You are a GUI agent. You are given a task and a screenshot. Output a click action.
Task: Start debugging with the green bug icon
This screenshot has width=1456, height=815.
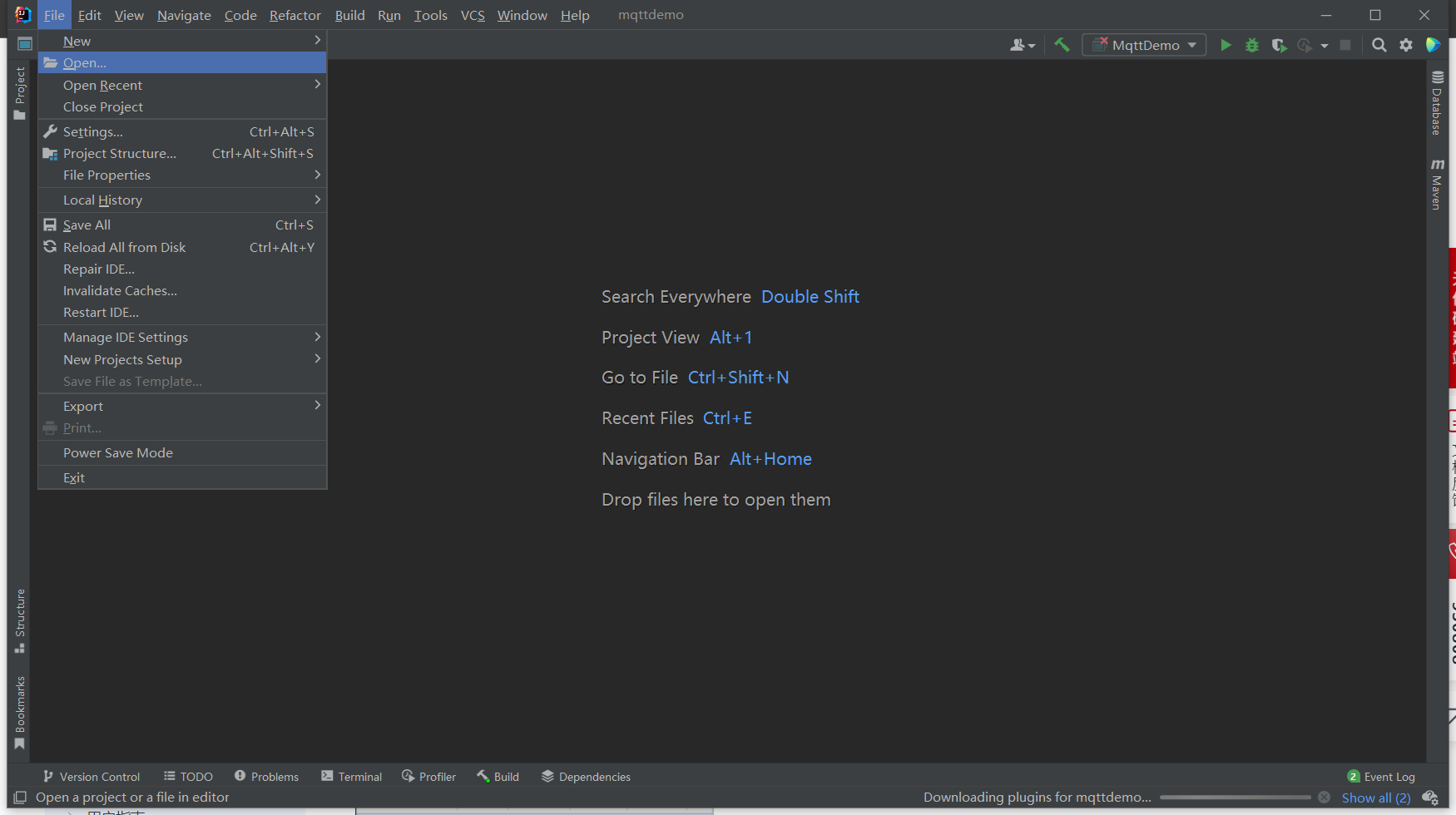point(1252,45)
